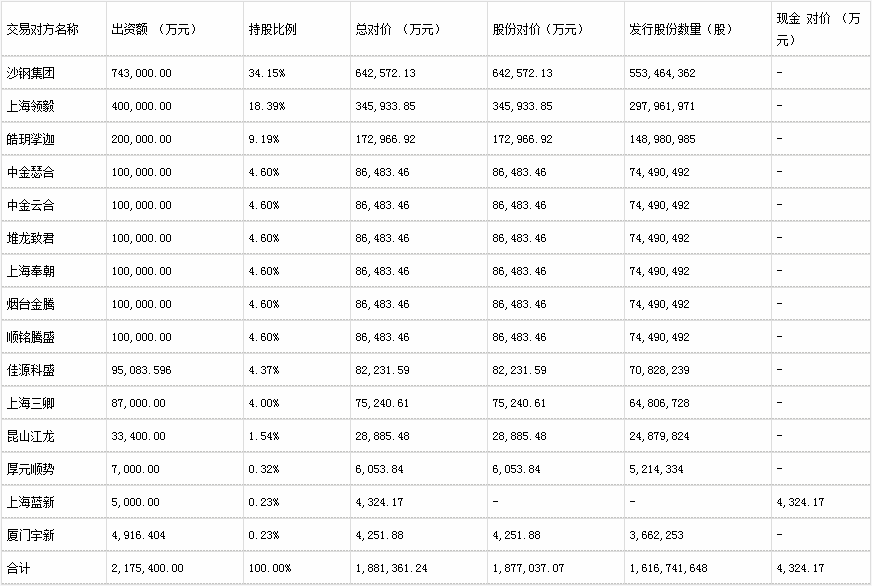Select the 皓玥挚迦 name cell

pos(53,139)
